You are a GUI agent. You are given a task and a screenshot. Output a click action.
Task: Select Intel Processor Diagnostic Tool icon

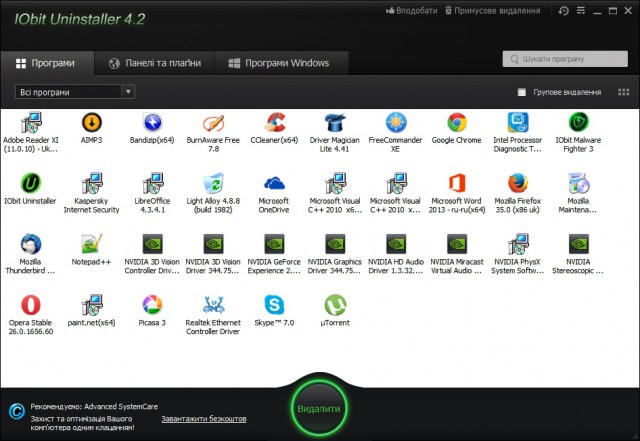[518, 122]
